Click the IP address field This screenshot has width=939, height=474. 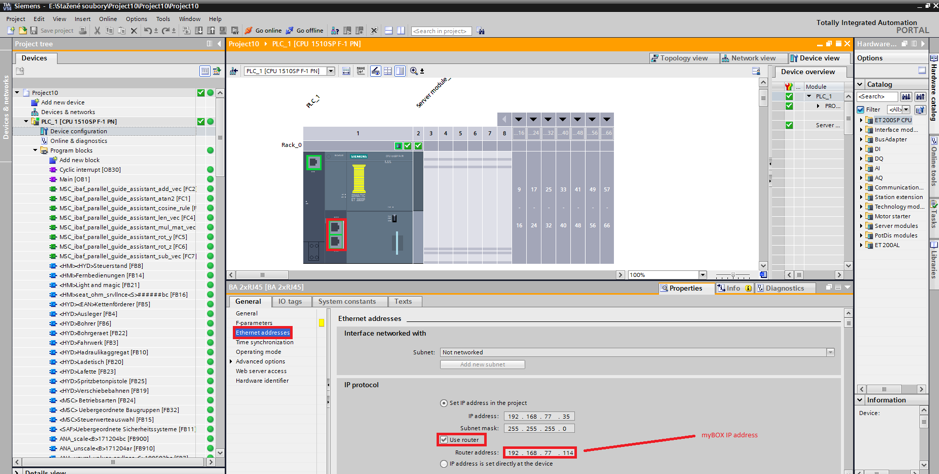click(540, 416)
